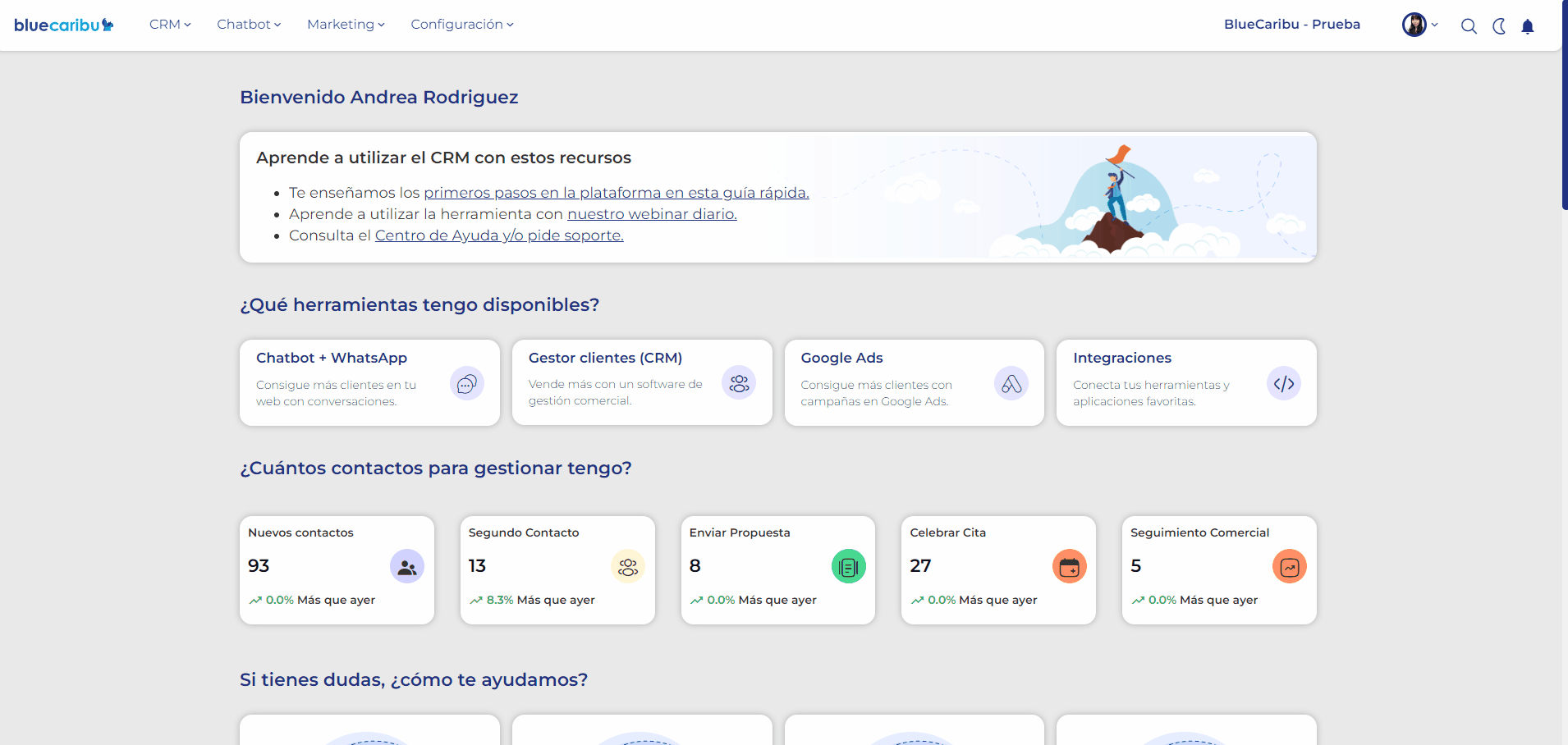Screen dimensions: 1568x745
Task: Click the Celebrar Cita calendar icon
Action: 1070,566
